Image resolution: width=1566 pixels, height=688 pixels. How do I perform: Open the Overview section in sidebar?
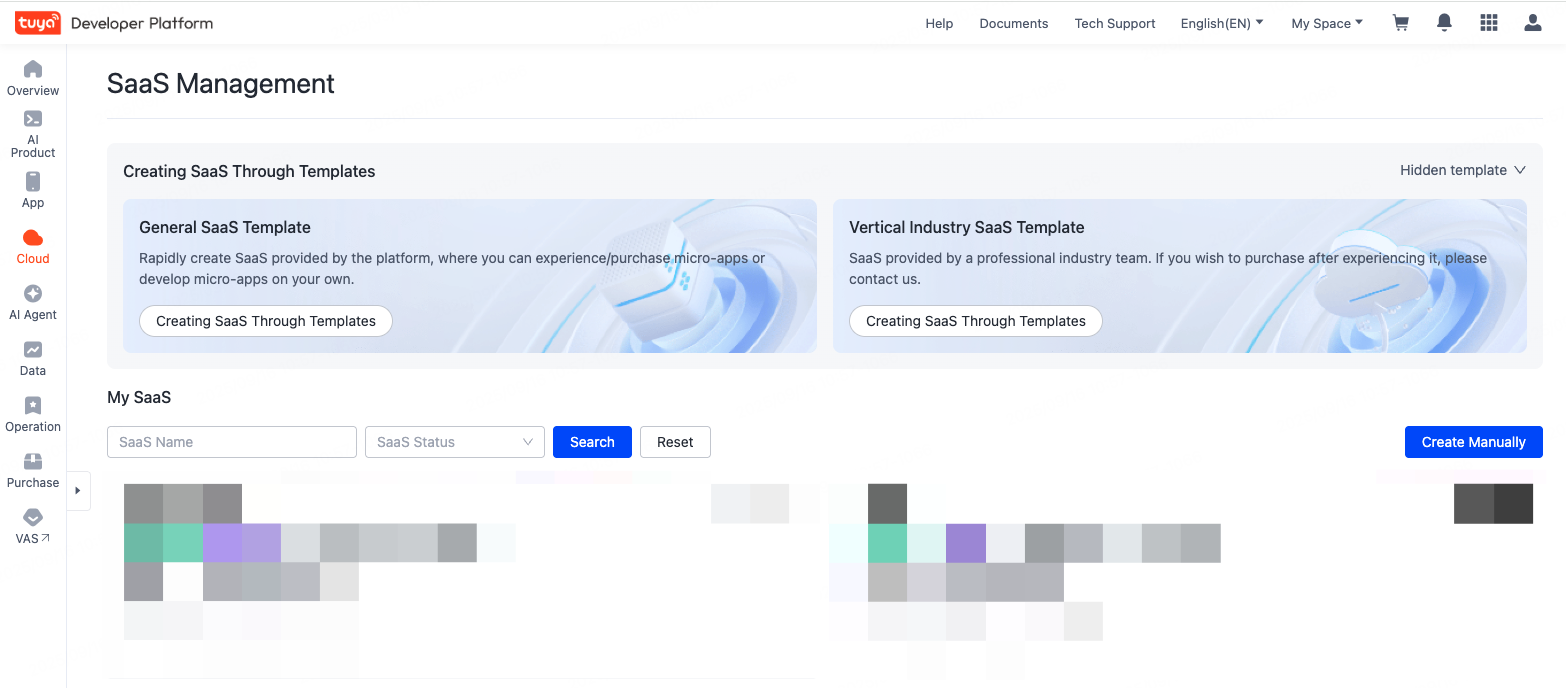(x=32, y=77)
